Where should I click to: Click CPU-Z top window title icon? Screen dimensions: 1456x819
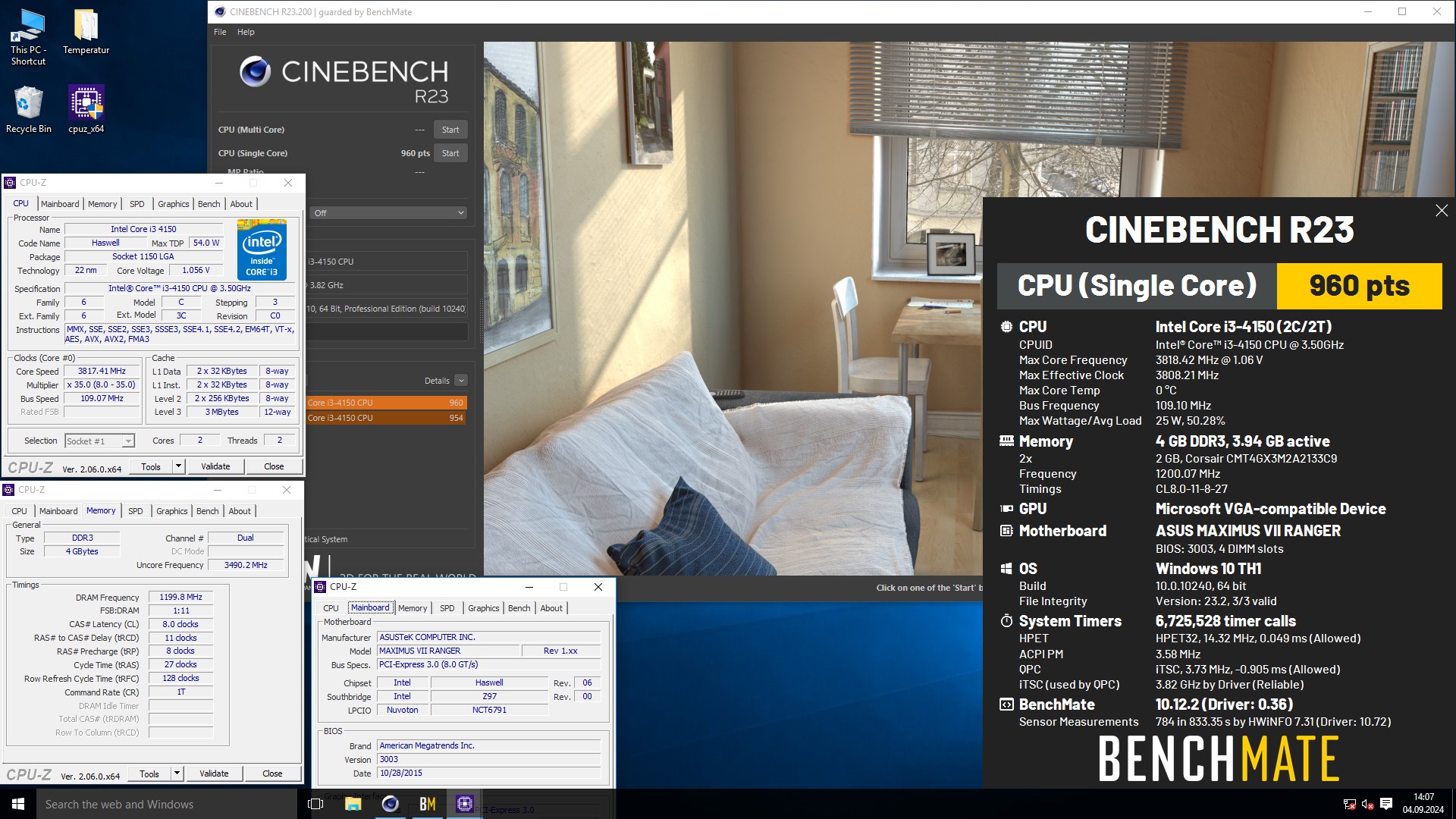pyautogui.click(x=10, y=183)
